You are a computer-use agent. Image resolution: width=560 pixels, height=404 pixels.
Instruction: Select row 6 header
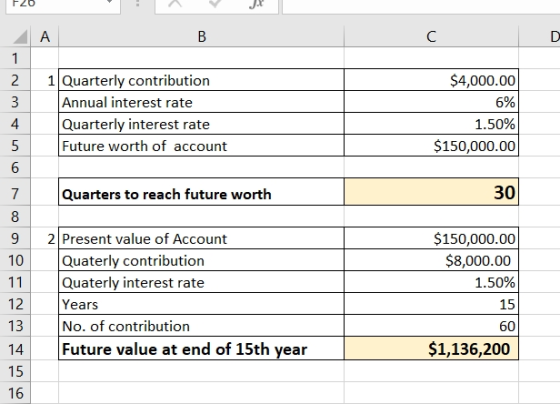click(15, 167)
